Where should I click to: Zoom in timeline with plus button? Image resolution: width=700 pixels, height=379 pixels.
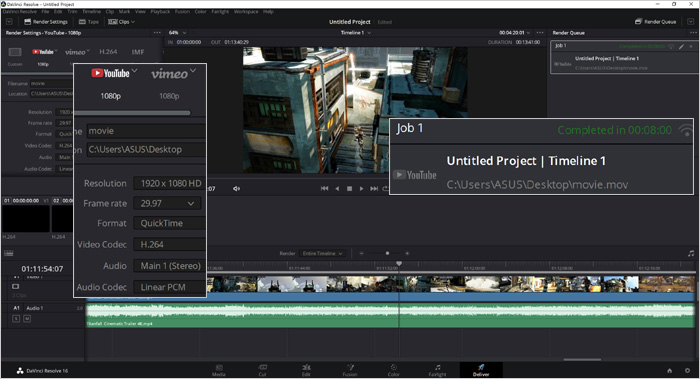click(407, 253)
